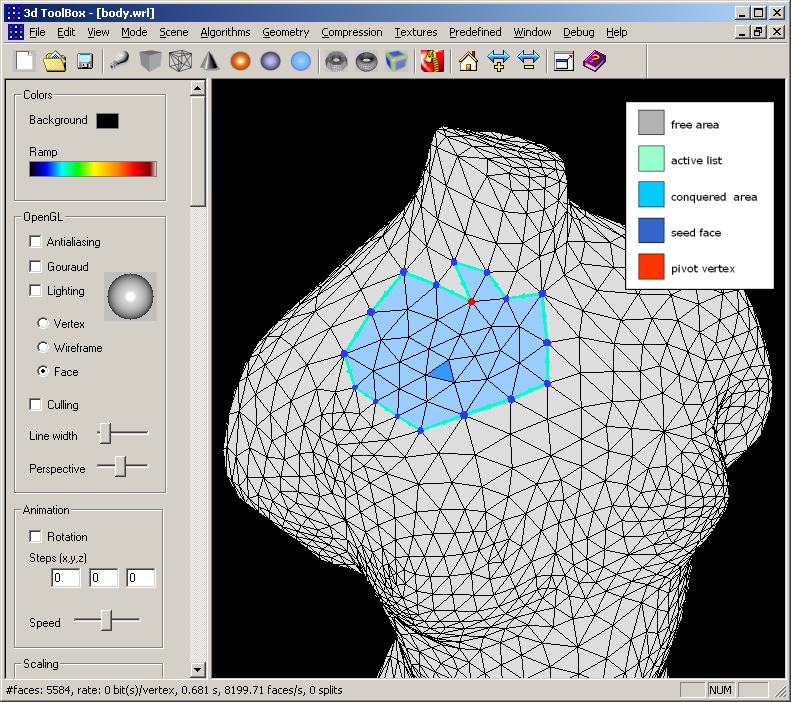
Task: Select the wireframe cube icon
Action: coord(179,61)
